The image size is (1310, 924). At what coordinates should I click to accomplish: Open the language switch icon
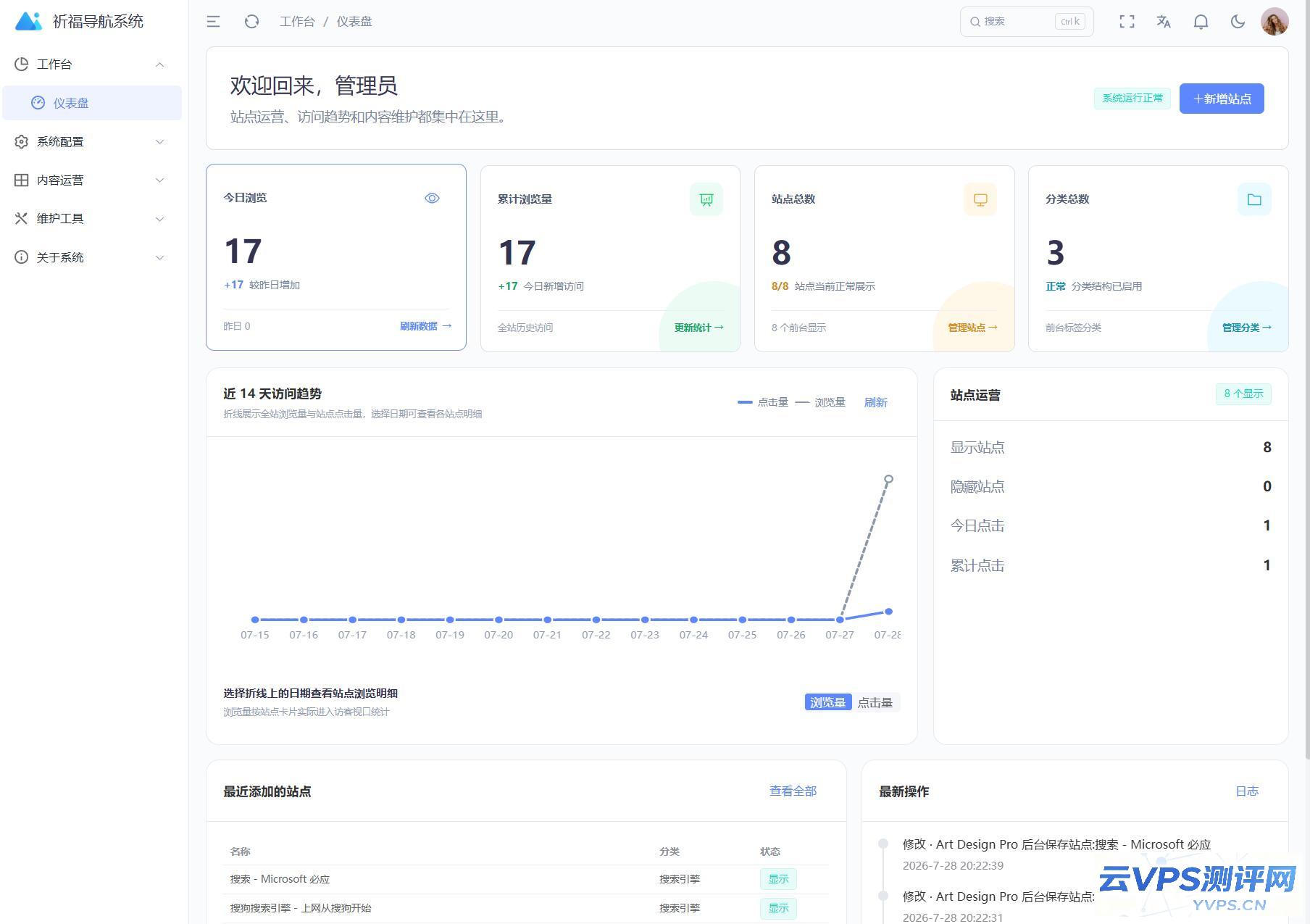[1164, 22]
